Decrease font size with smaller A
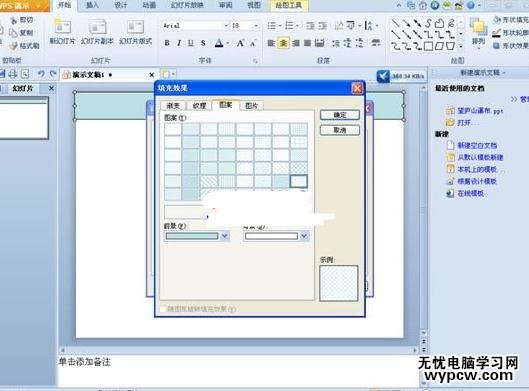 (253, 43)
